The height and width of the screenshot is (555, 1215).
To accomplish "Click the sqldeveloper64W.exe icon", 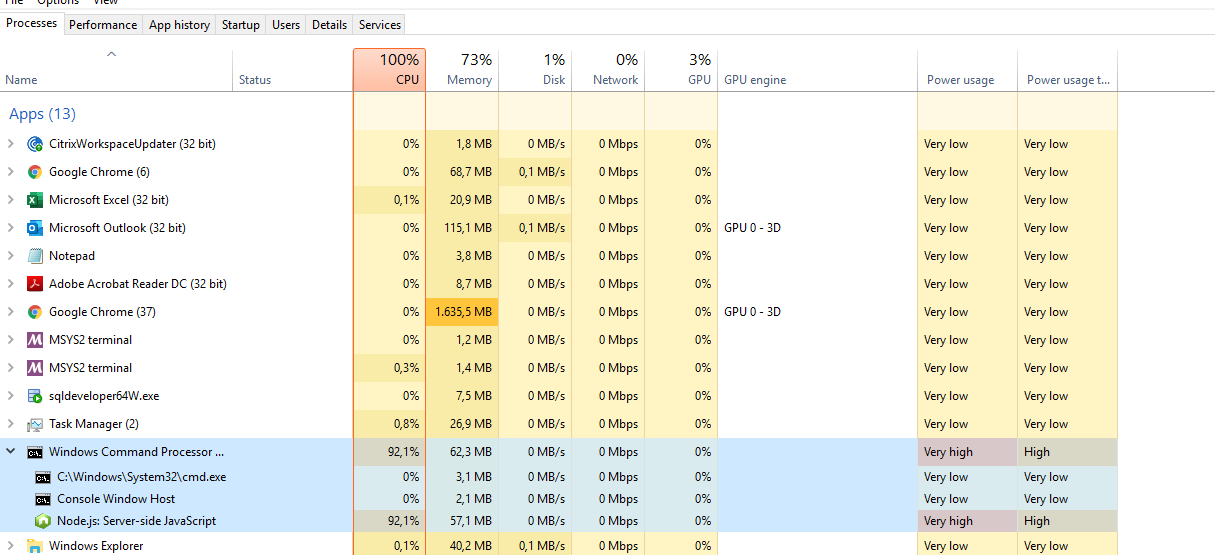I will (35, 396).
